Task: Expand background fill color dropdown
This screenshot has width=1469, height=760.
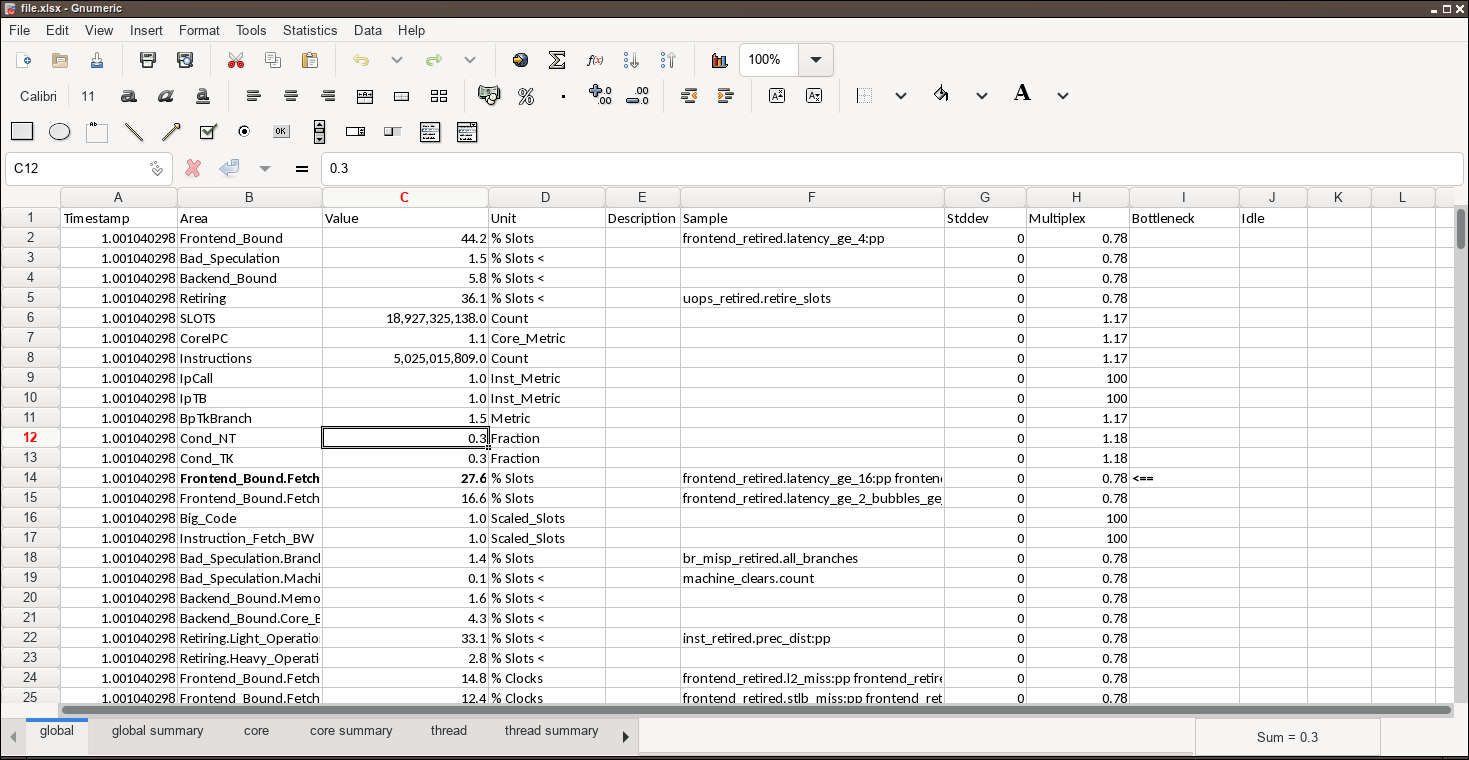Action: [982, 96]
